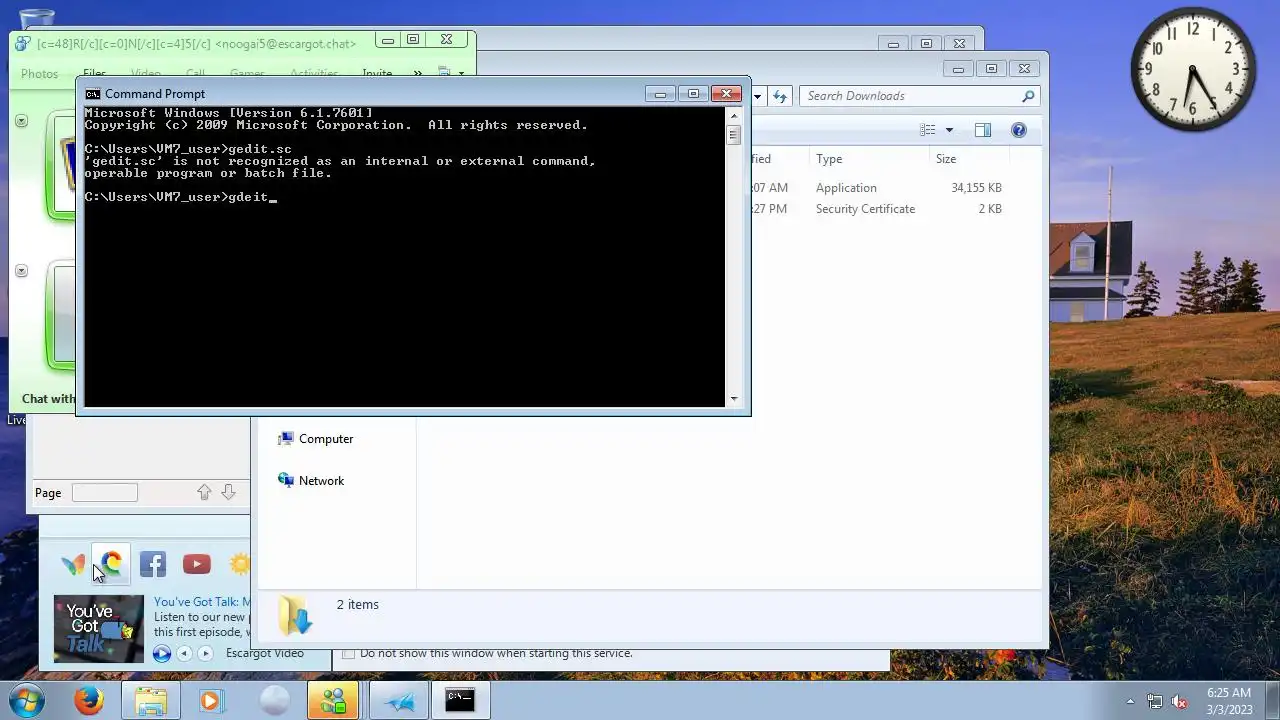Open Windows Explorer from taskbar
Image resolution: width=1280 pixels, height=720 pixels.
[x=150, y=700]
